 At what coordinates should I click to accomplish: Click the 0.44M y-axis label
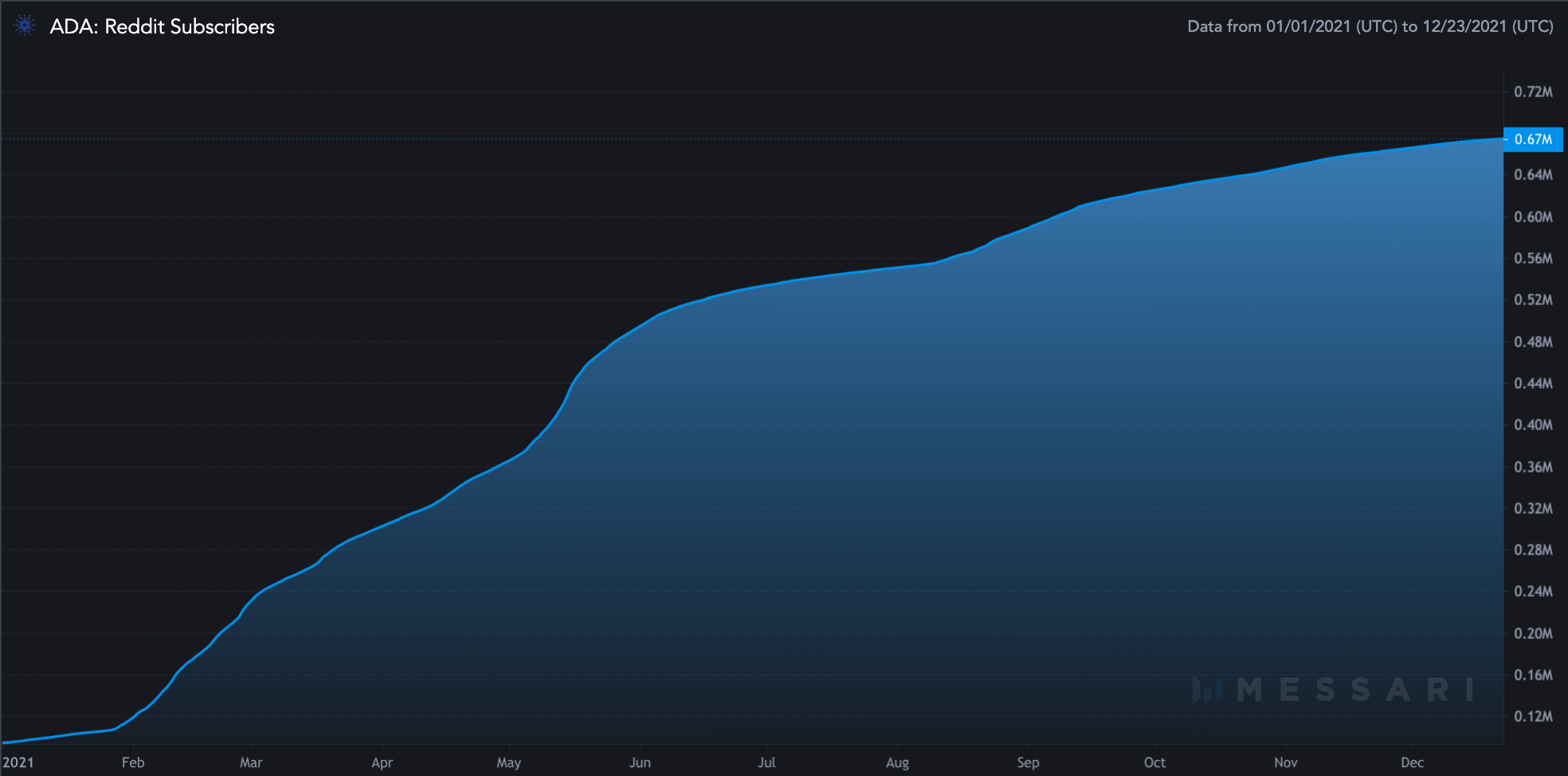click(x=1533, y=383)
